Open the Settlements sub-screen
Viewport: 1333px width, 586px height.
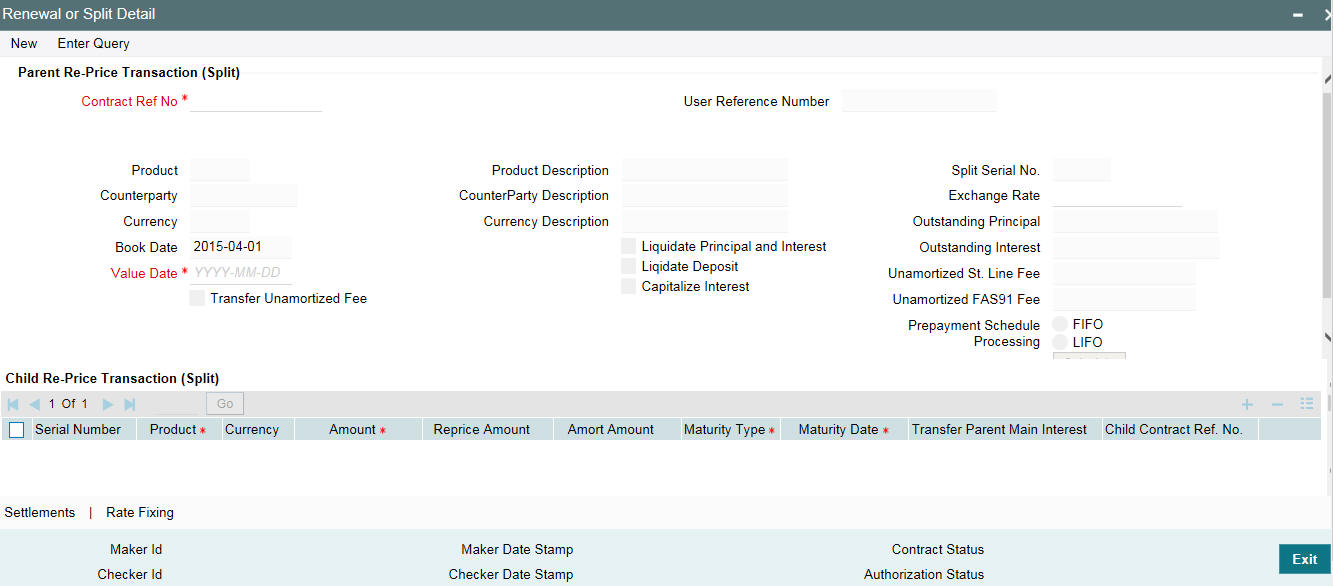40,512
